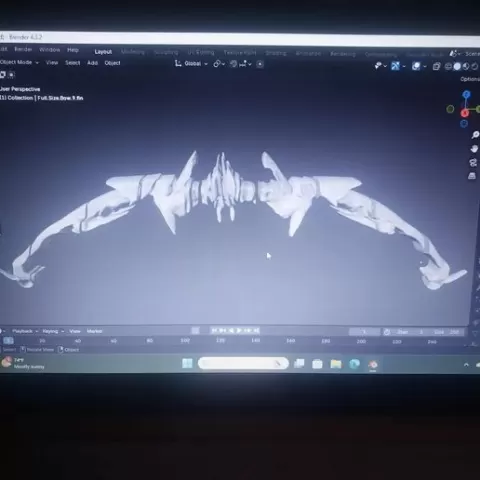Jump to the start frame
The width and height of the screenshot is (480, 480).
[x=214, y=330]
